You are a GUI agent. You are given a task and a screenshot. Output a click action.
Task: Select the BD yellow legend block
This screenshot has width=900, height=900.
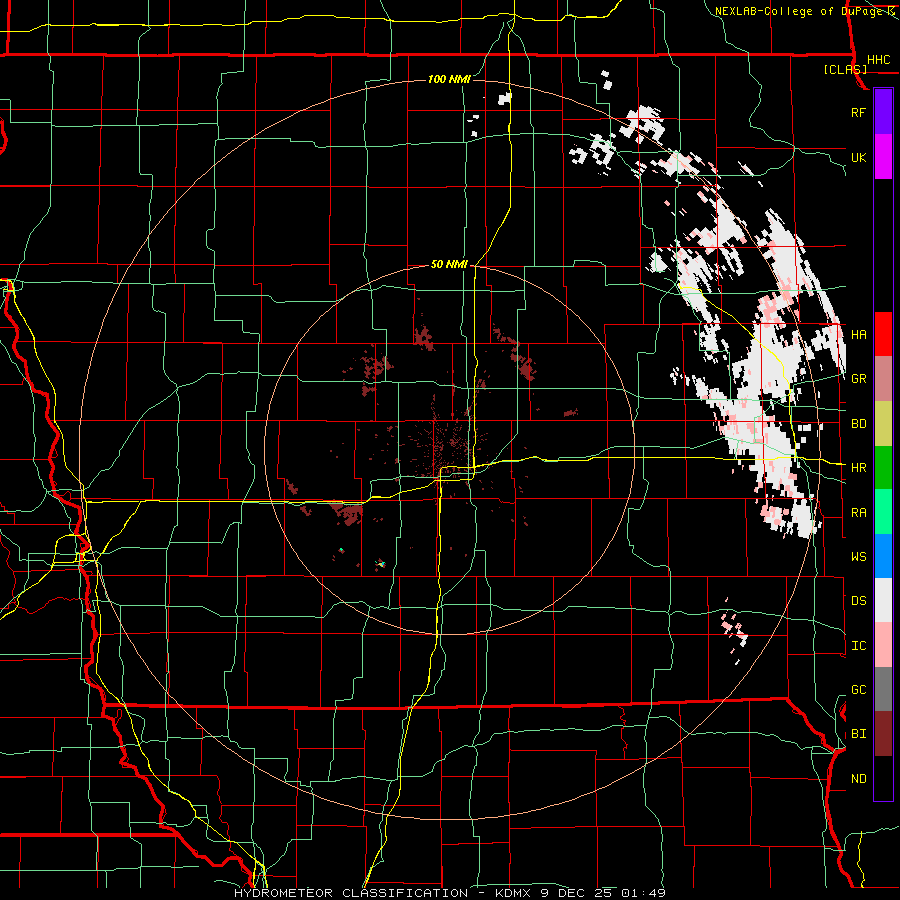(x=883, y=424)
